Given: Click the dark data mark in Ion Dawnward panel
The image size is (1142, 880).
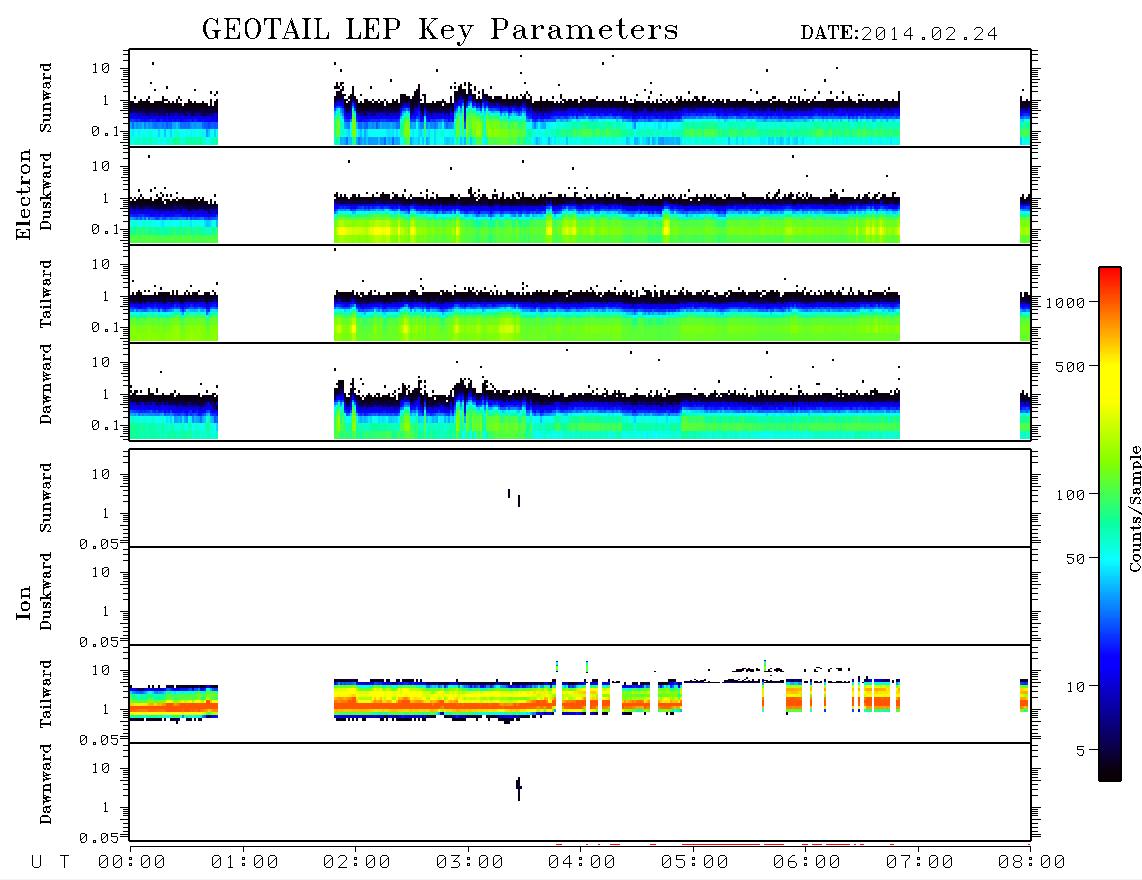Looking at the screenshot, I should tap(519, 788).
